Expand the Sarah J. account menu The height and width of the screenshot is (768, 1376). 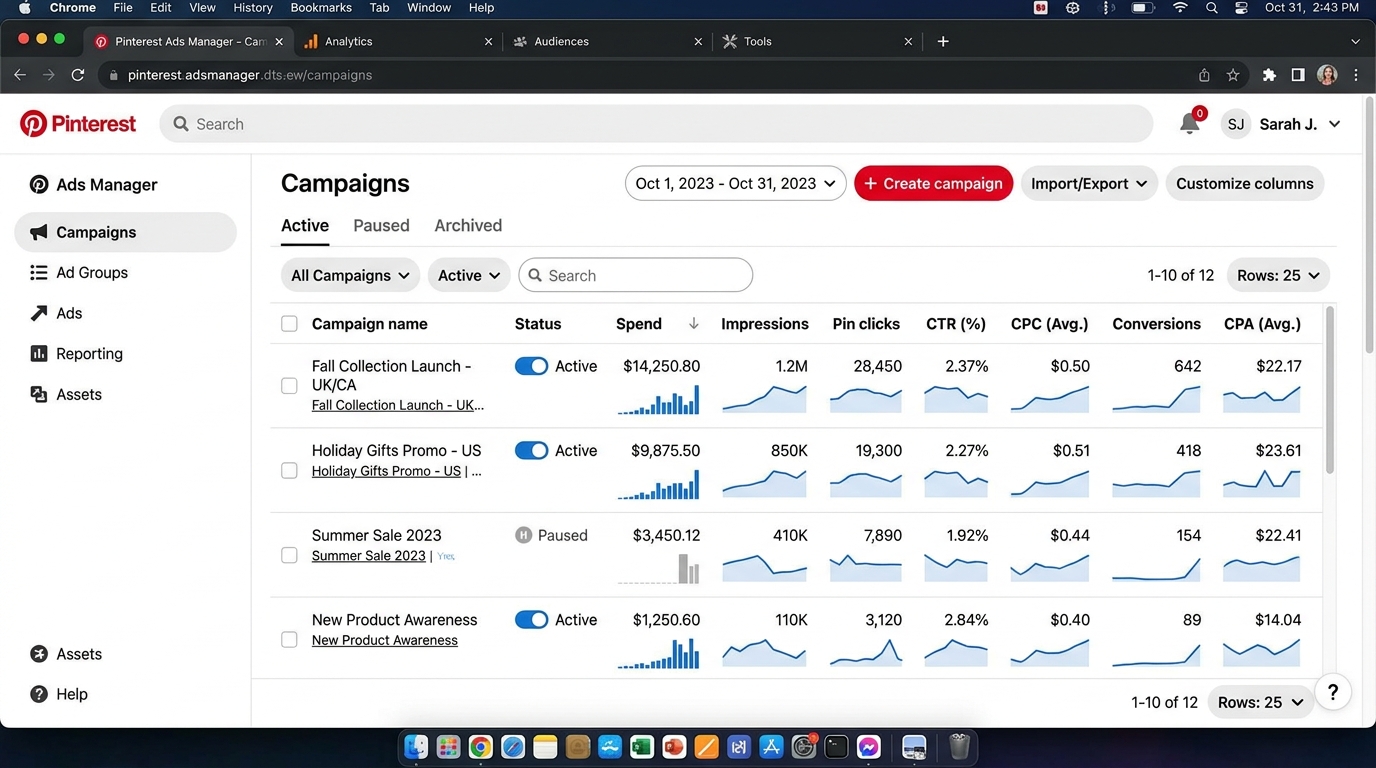[1334, 124]
